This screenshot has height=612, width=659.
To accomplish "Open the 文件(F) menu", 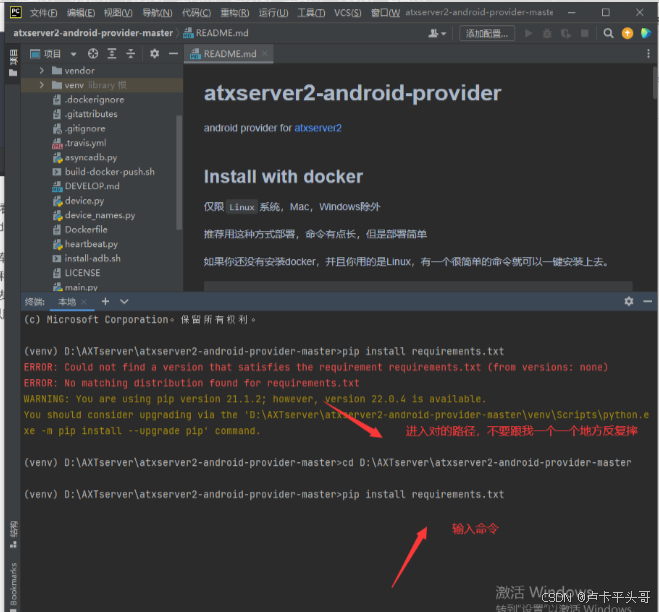I will [x=43, y=13].
